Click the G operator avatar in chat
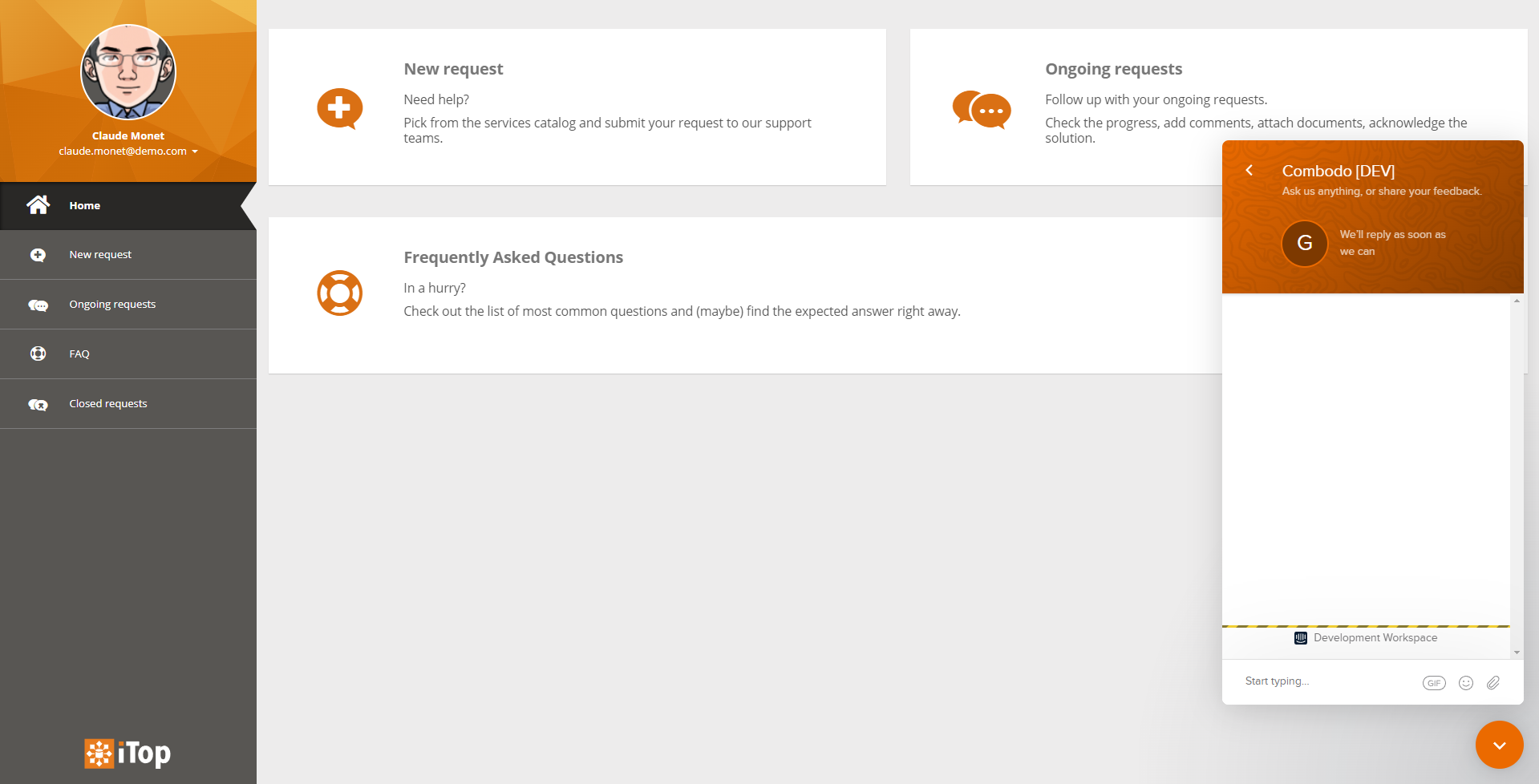 click(x=1305, y=243)
